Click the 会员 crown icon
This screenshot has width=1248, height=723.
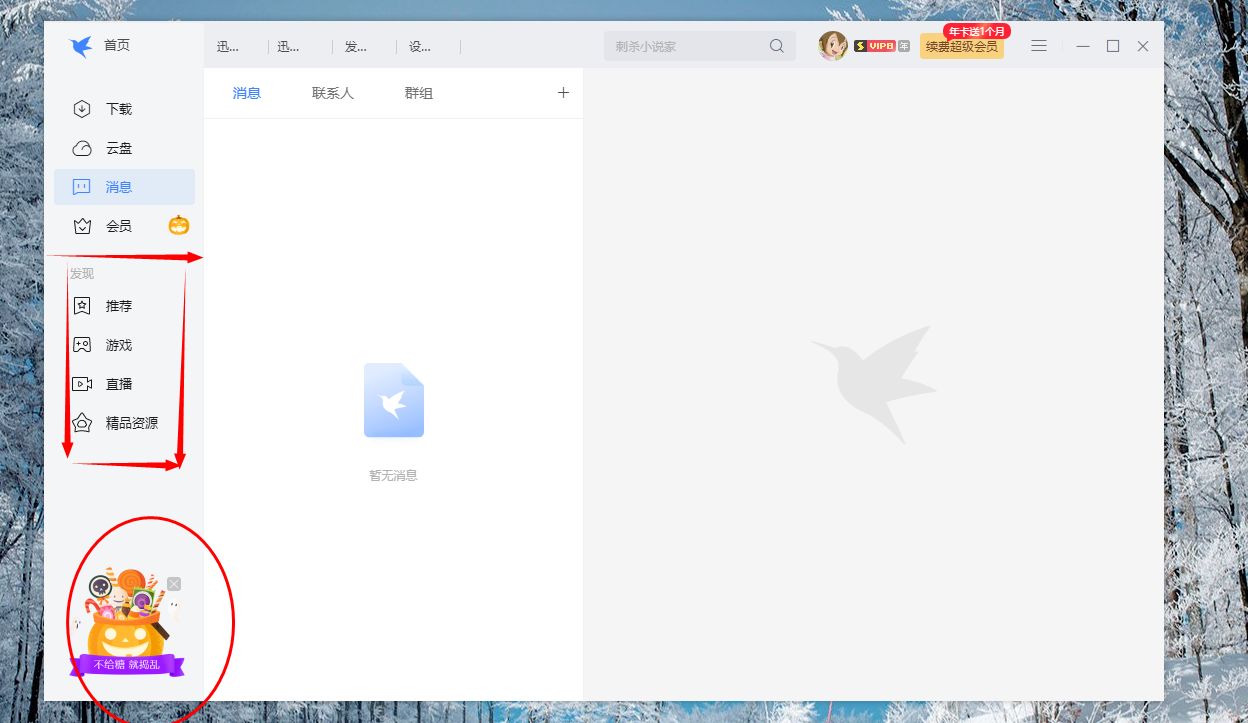tap(82, 226)
